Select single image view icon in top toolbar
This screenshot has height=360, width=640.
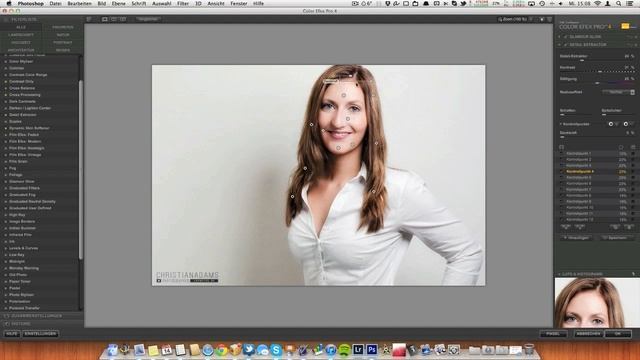[x=105, y=19]
